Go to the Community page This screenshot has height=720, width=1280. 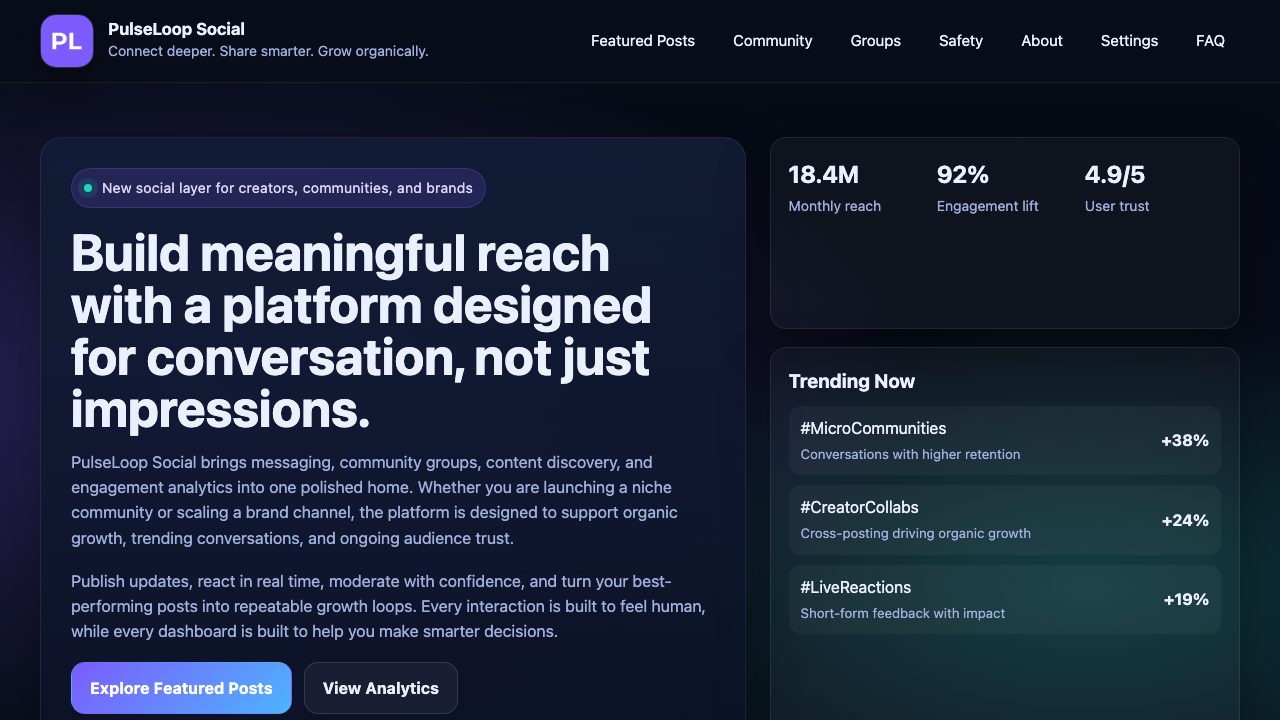click(772, 41)
